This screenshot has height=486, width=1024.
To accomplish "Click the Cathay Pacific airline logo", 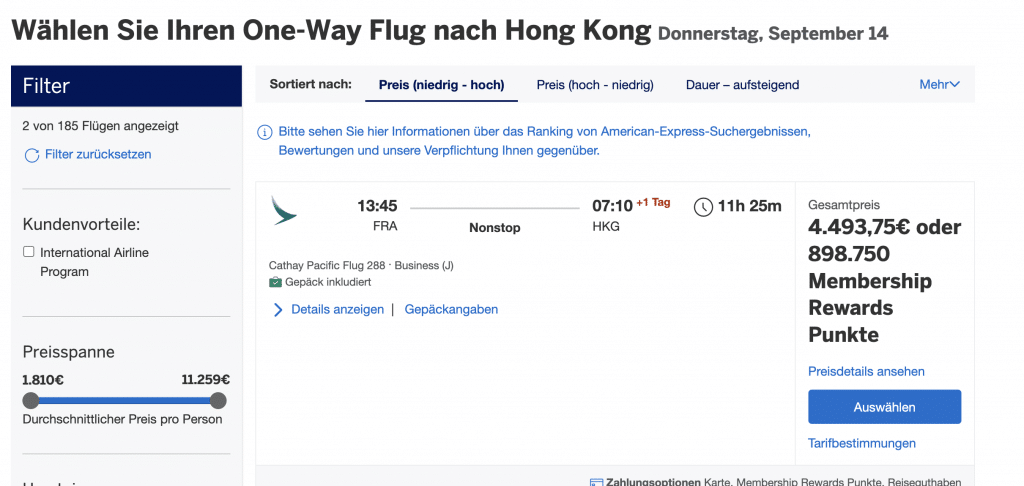I will [284, 210].
